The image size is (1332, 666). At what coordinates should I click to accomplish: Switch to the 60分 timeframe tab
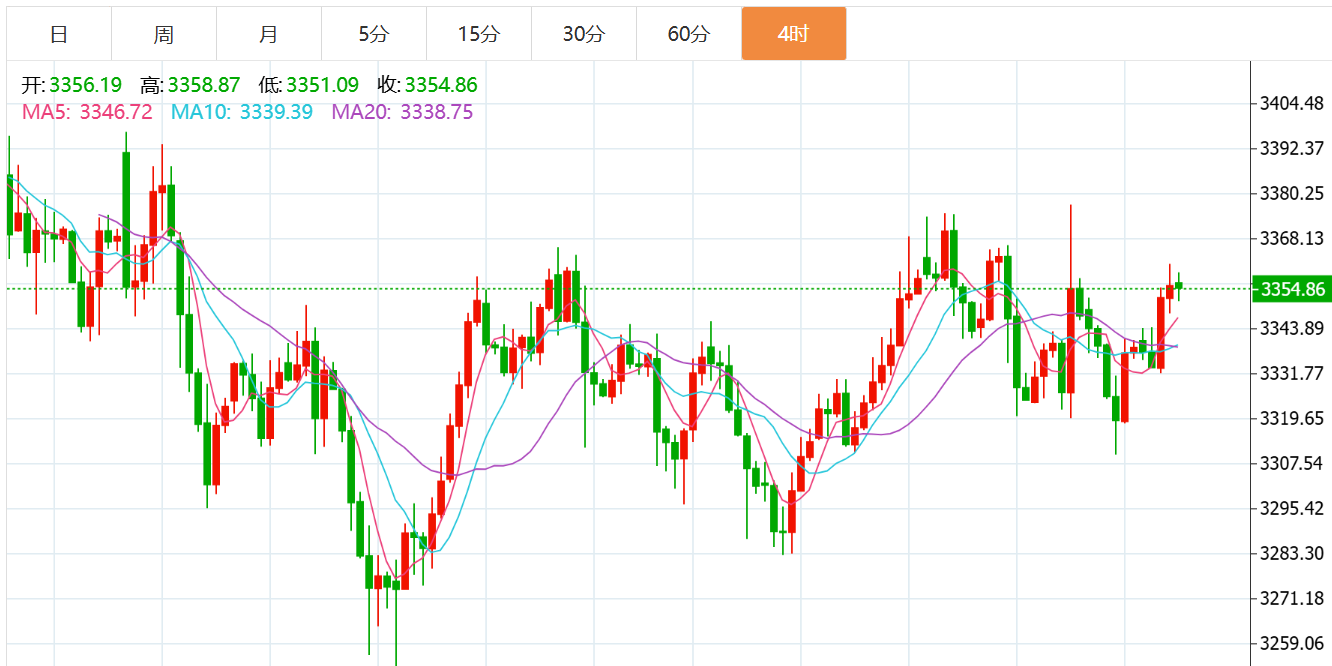click(689, 34)
